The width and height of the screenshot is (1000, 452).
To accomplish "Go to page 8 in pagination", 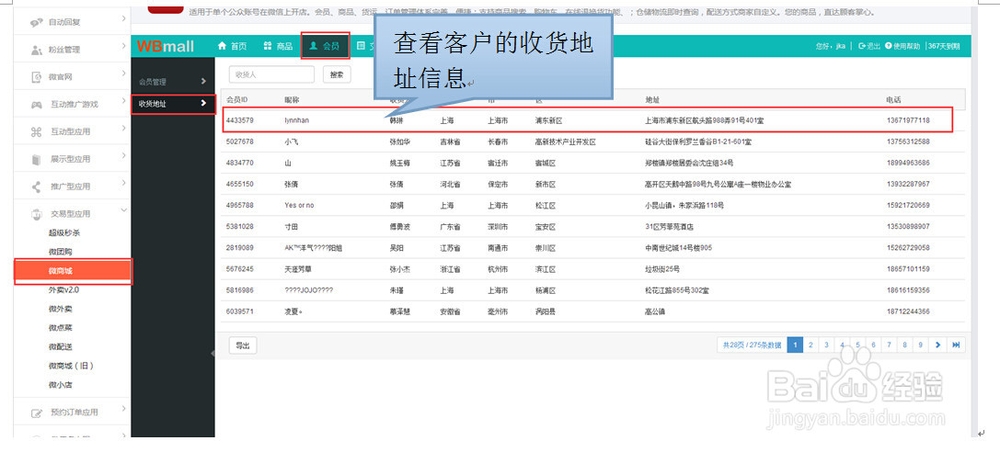I will [904, 345].
